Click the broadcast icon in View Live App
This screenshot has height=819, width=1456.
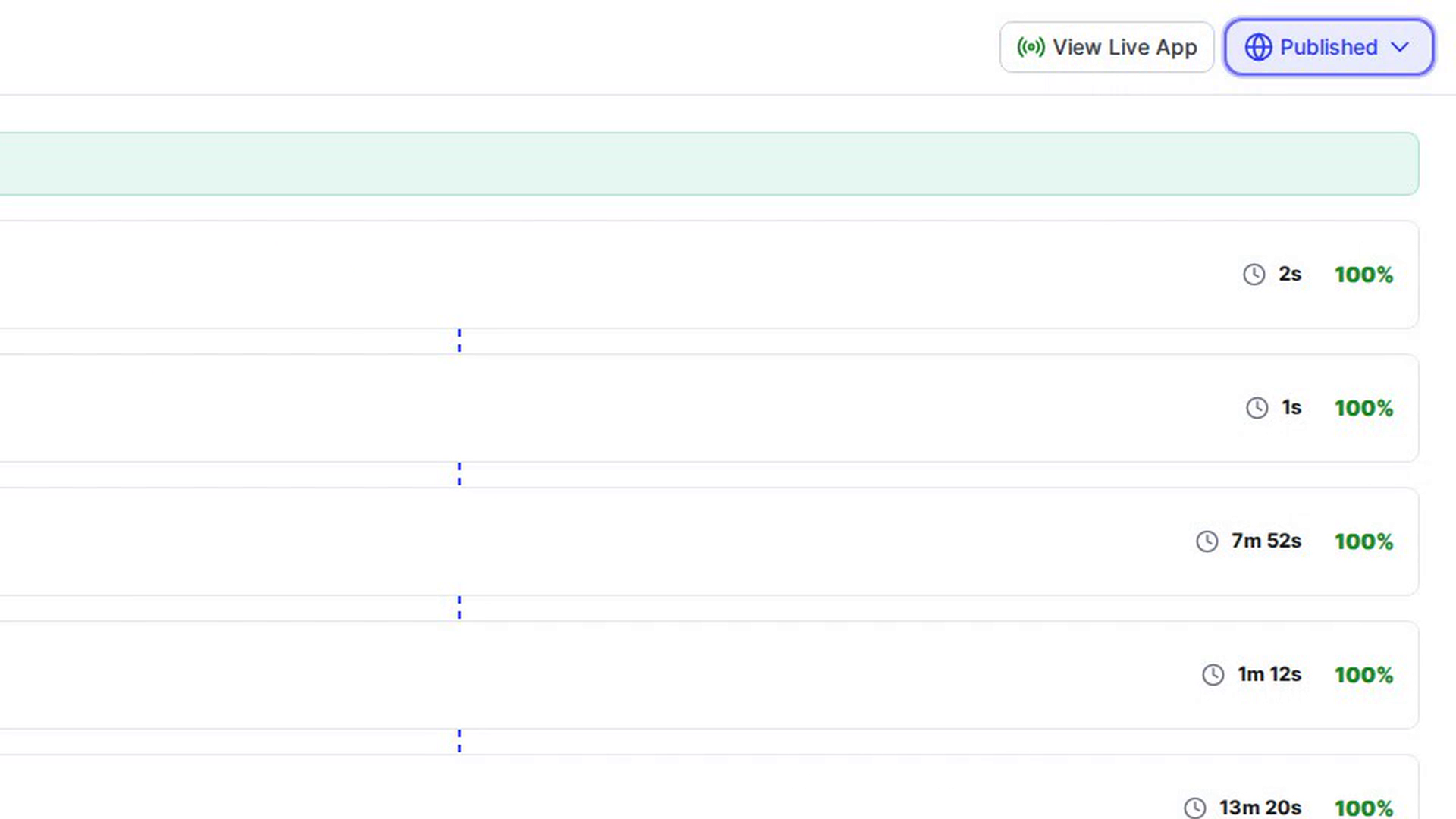1031,47
